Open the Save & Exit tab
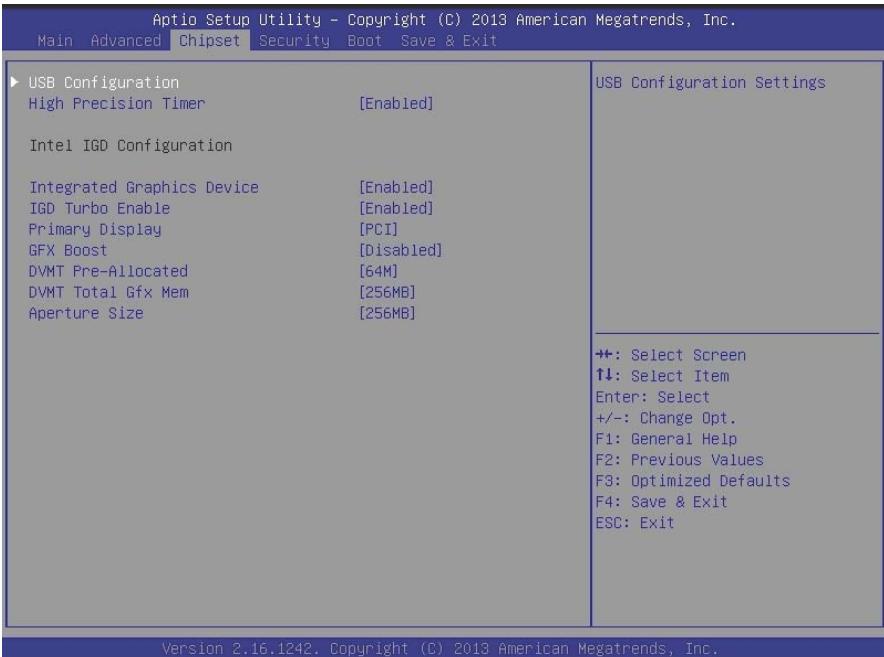Viewport: 884px width, 657px height. tap(449, 41)
